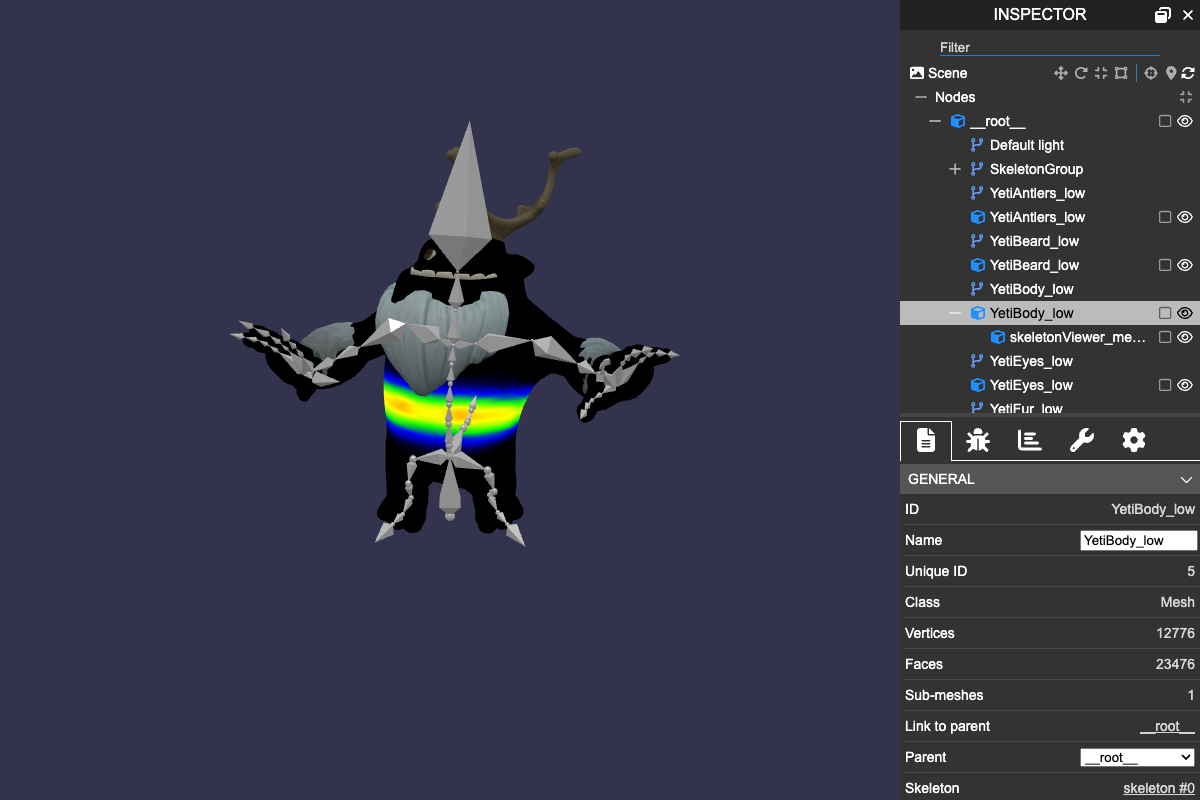Hide the YetiEyes_low mesh with eye icon

pos(1185,385)
